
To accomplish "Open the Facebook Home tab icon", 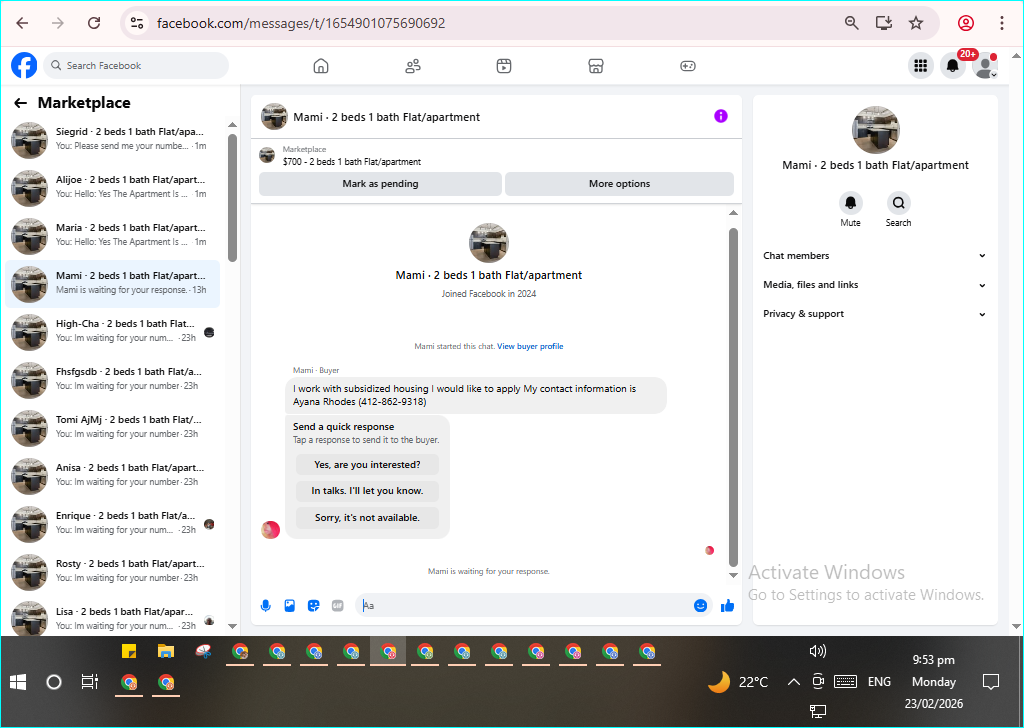I will [x=321, y=66].
